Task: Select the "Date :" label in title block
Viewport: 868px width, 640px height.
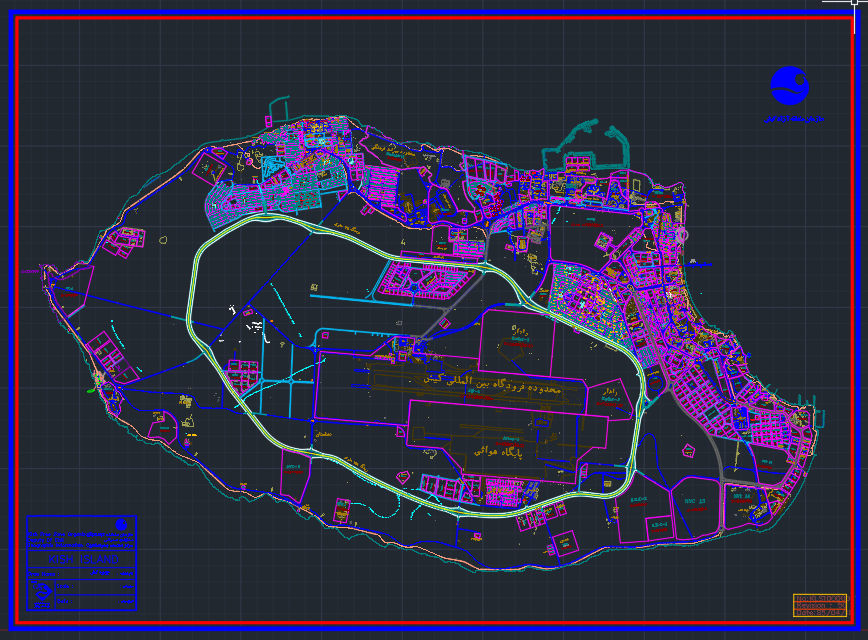Action: click(64, 601)
